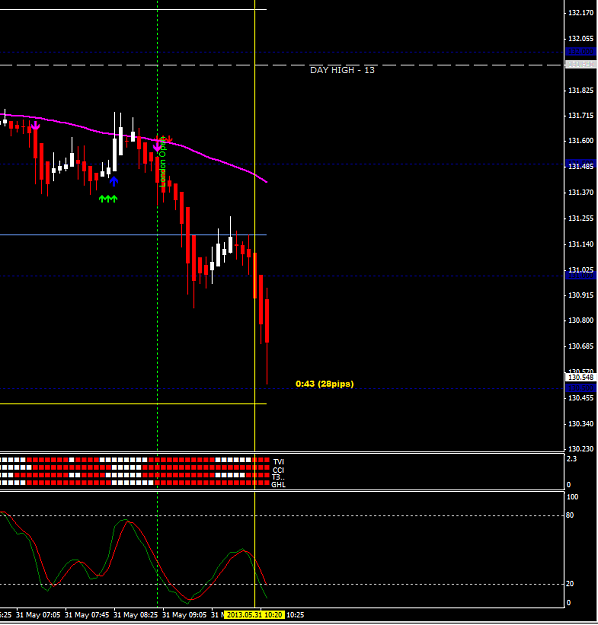This screenshot has width=598, height=625.
Task: Click the 10:25 time label
Action: (295, 615)
